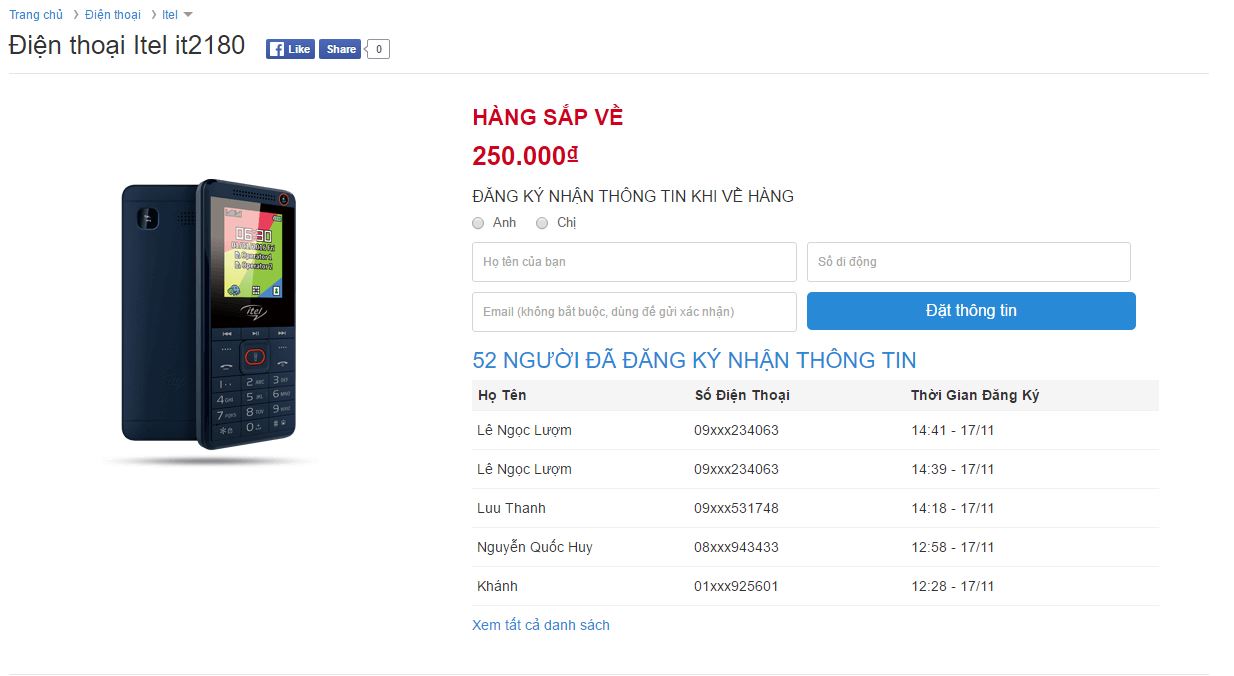Go to "Trang chủ" breadcrumb link
Image resolution: width=1234 pixels, height=676 pixels.
click(x=36, y=14)
